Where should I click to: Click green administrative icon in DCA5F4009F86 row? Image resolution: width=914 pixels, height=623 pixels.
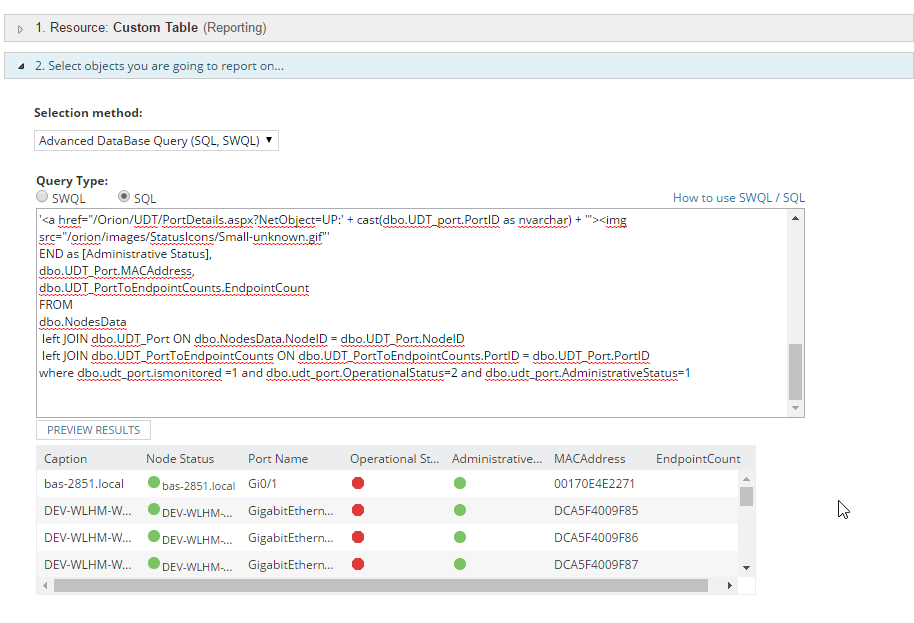coord(460,537)
